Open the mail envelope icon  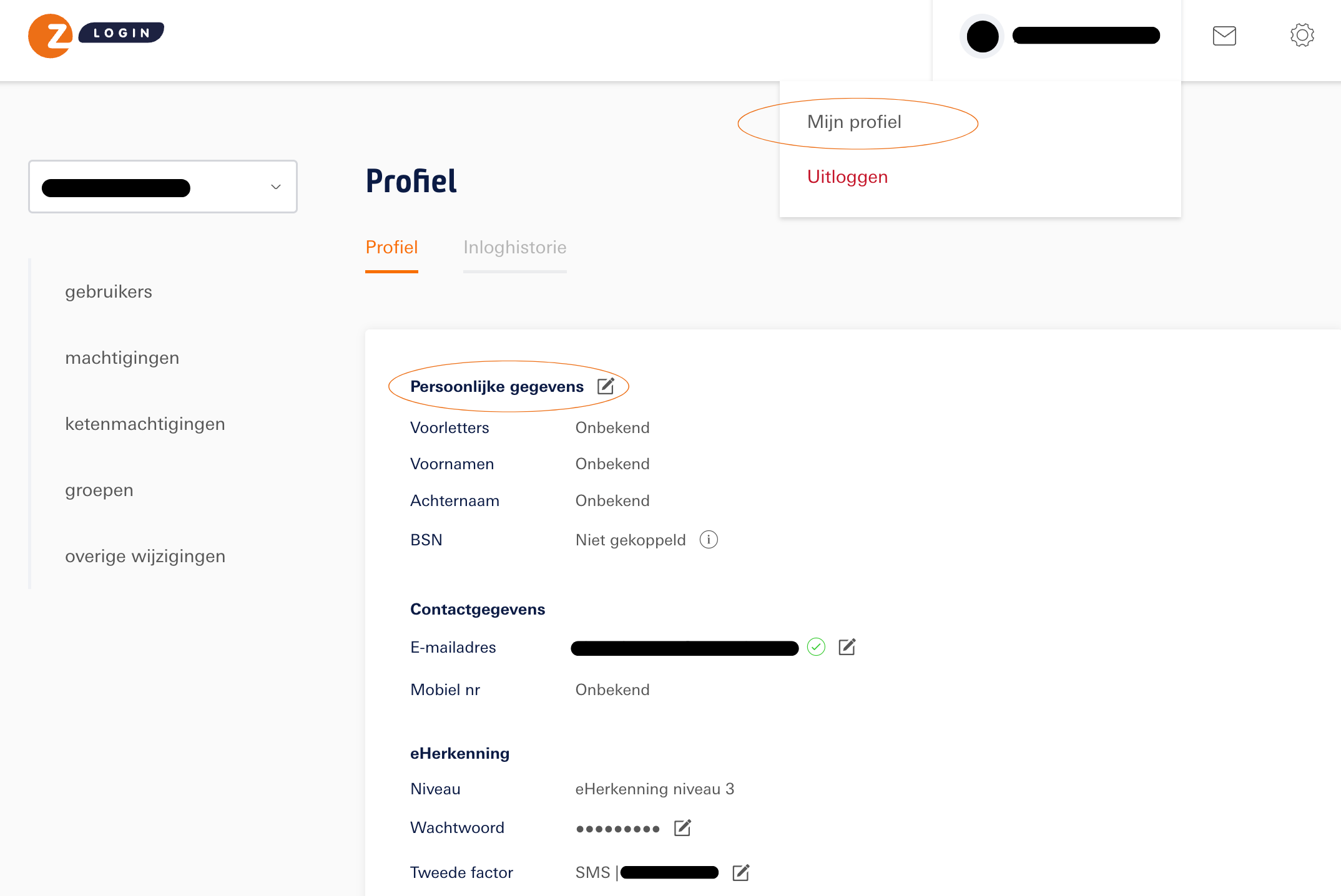(1224, 36)
